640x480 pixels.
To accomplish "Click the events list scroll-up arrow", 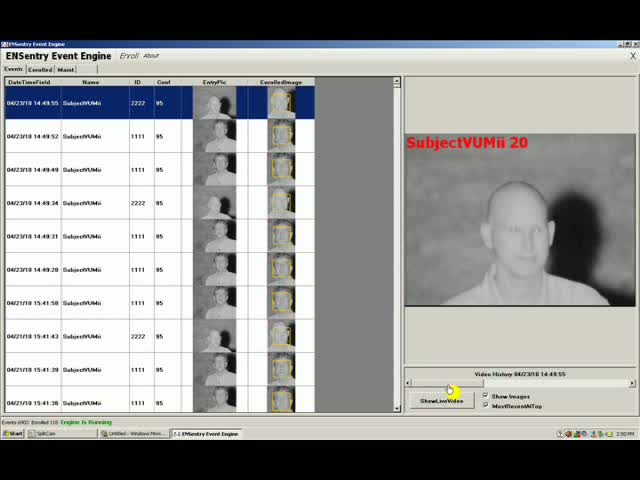I will tap(397, 81).
